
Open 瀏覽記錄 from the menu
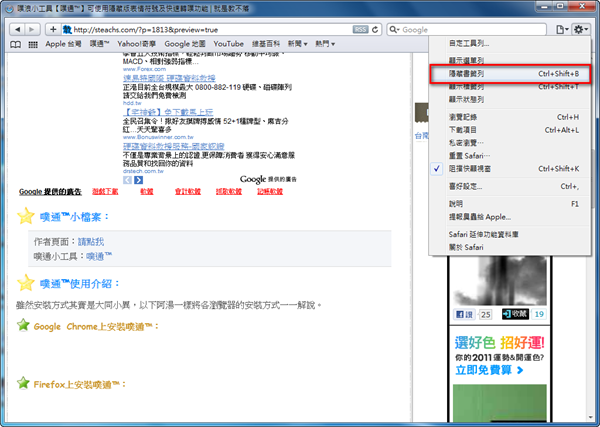[x=510, y=117]
